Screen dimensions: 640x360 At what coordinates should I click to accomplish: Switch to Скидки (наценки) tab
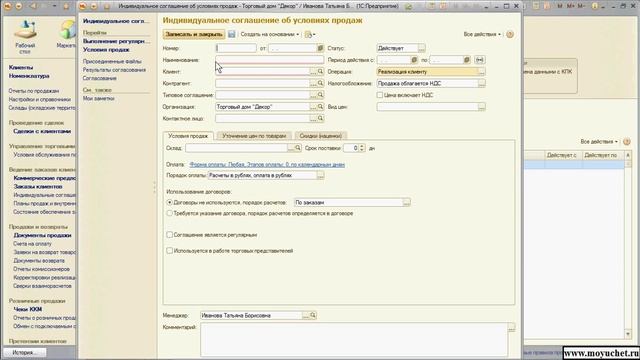(x=320, y=136)
